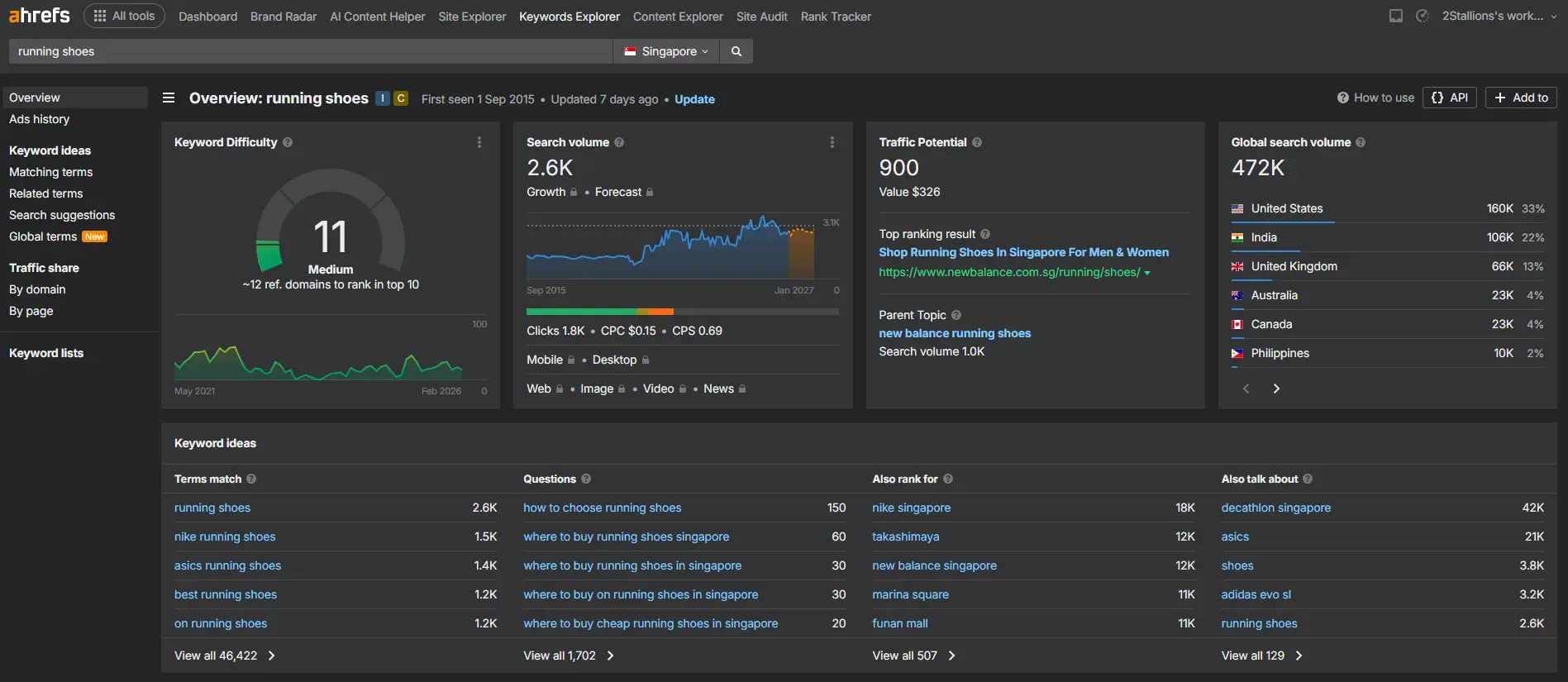Click the running shoes search field
Image resolution: width=1568 pixels, height=682 pixels.
point(310,51)
